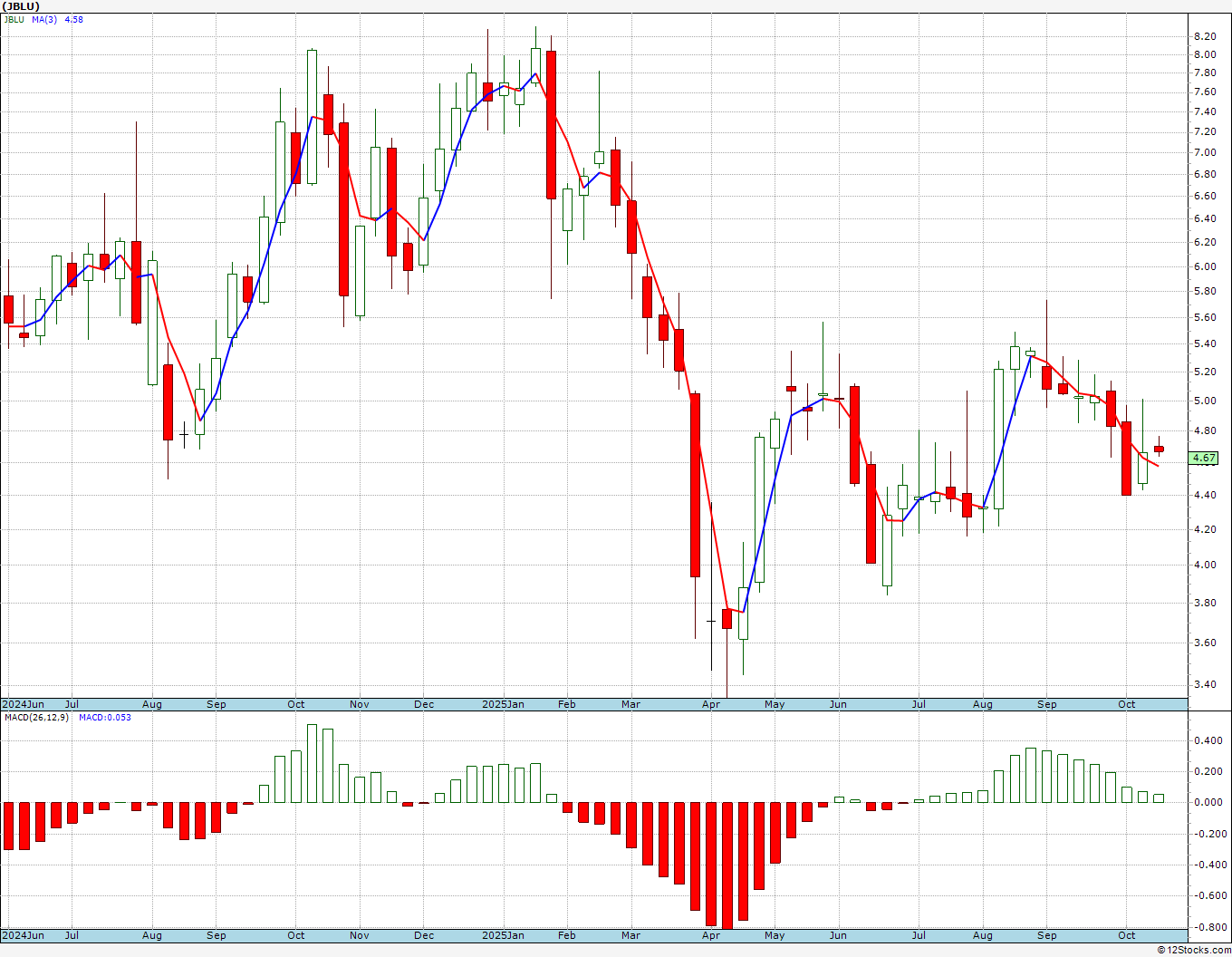
Task: Click 2025Jan on the MACD time axis
Action: [503, 935]
